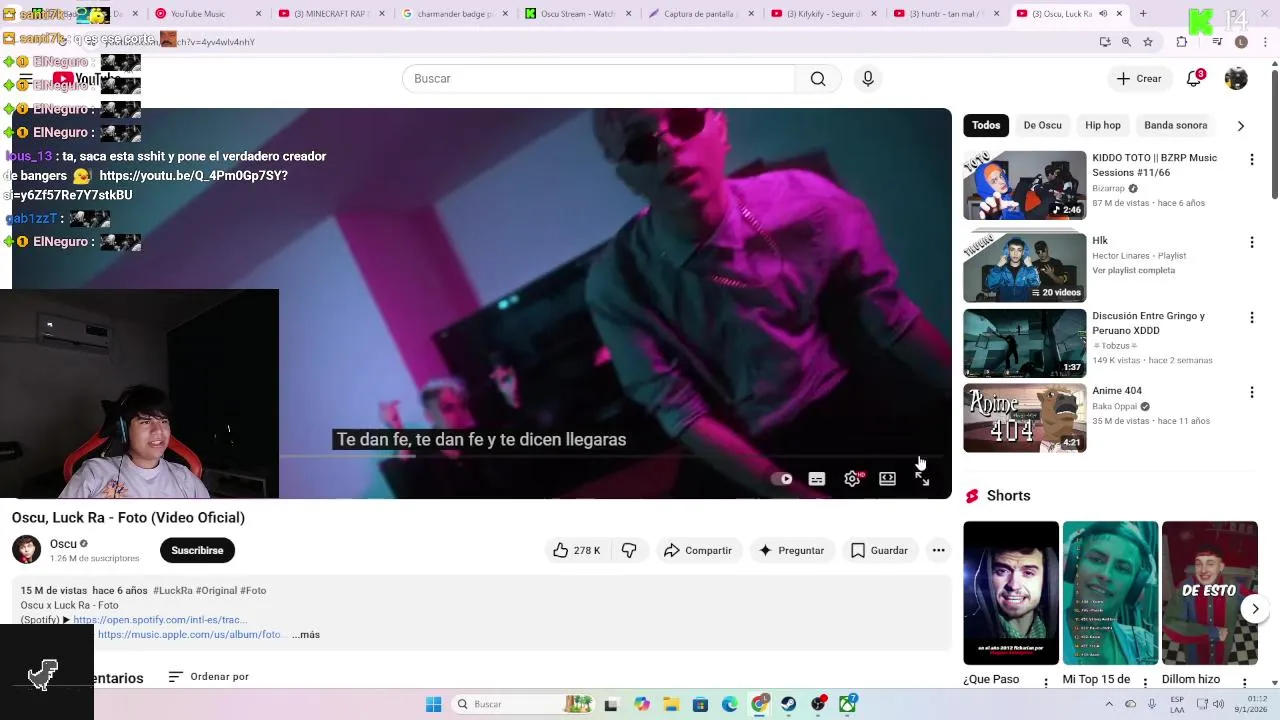Select the Todos filter chip

(986, 125)
